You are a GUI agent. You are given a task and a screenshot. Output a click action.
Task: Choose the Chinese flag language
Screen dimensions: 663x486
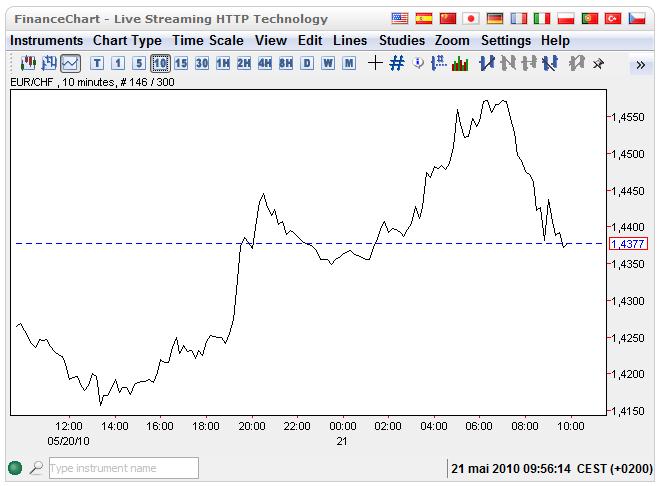pyautogui.click(x=448, y=19)
